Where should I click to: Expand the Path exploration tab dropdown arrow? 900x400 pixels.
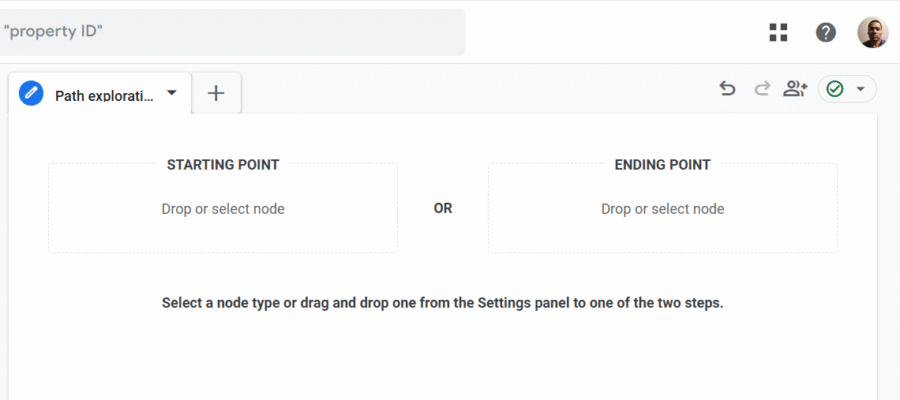point(171,93)
